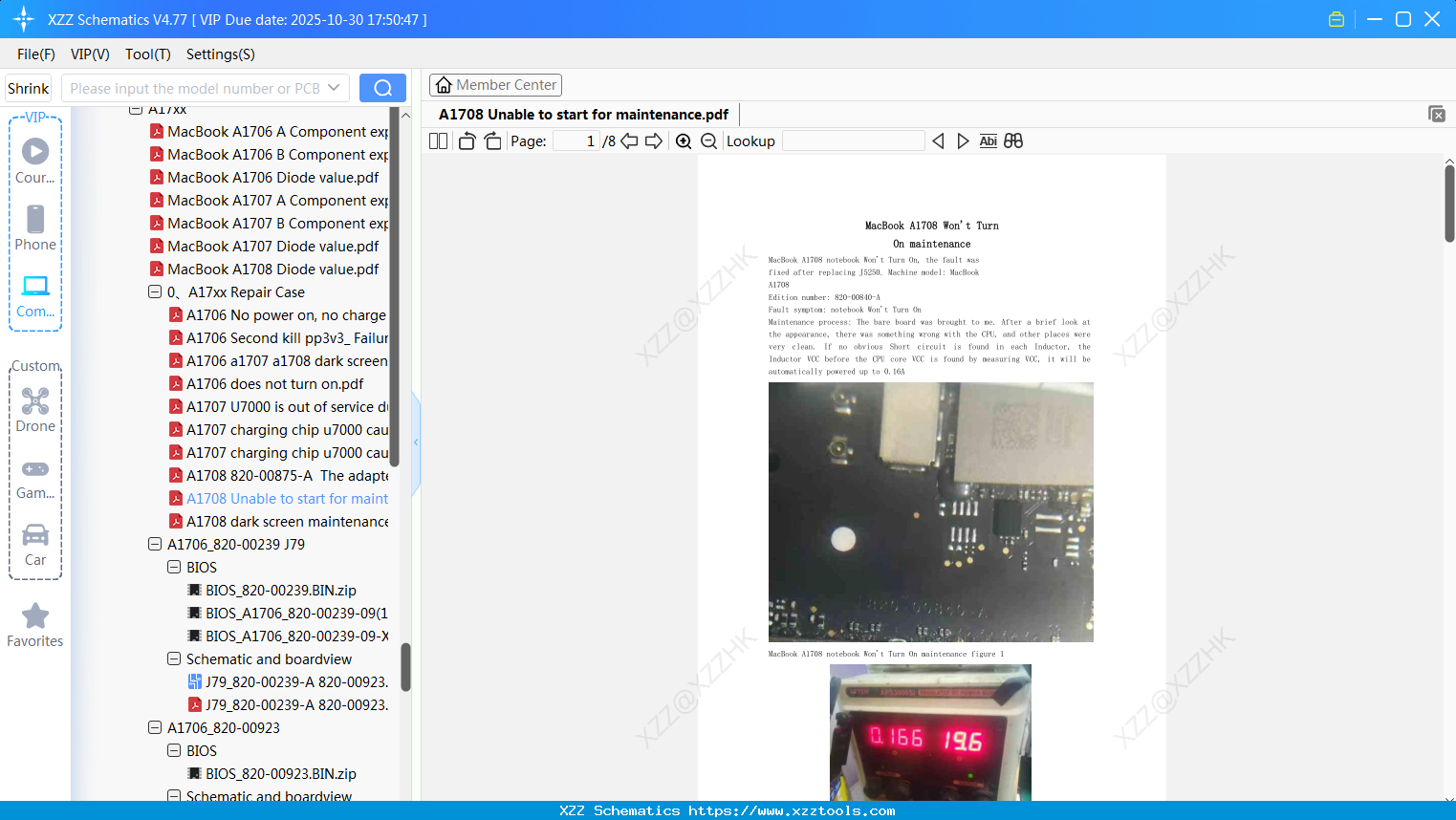Screen dimensions: 1456x820
Task: Find previous Lookup match
Action: [938, 140]
